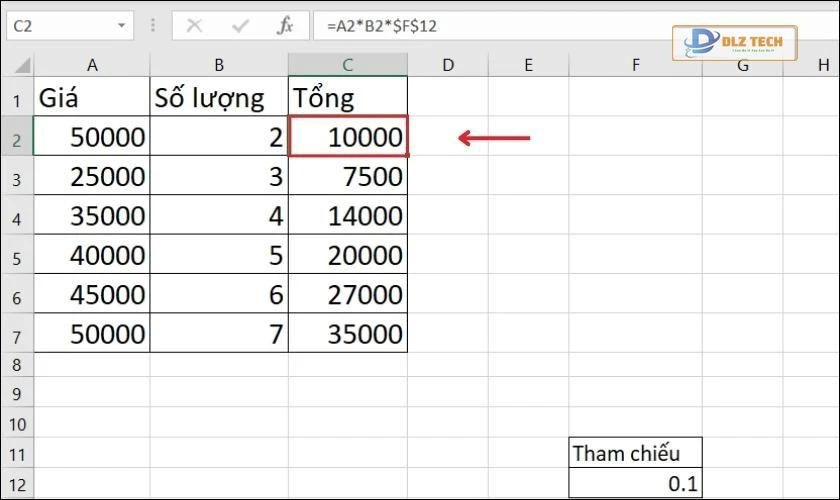
Task: Click the Insert Function fx icon
Action: pos(284,25)
